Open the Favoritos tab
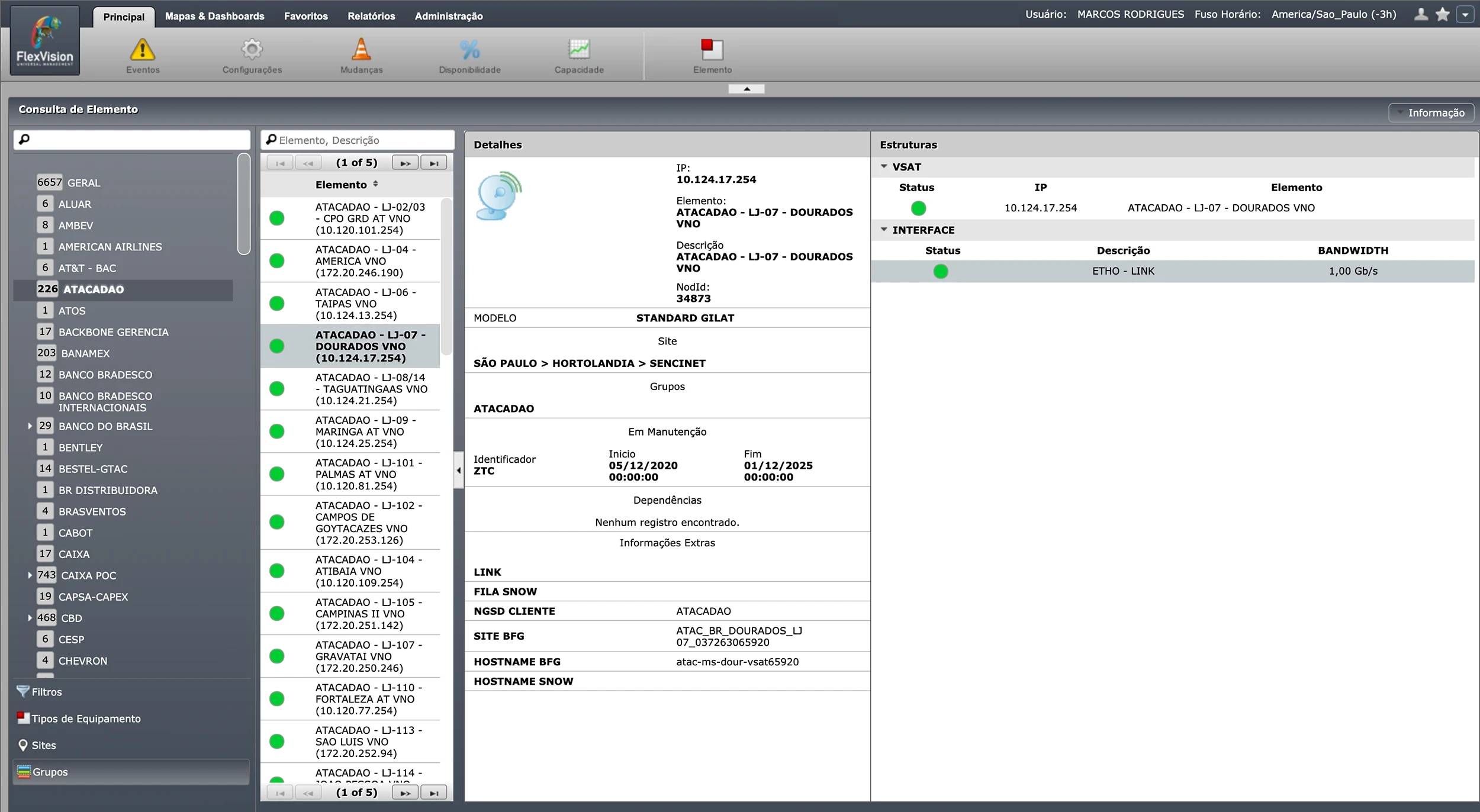This screenshot has height=812, width=1480. (x=306, y=16)
